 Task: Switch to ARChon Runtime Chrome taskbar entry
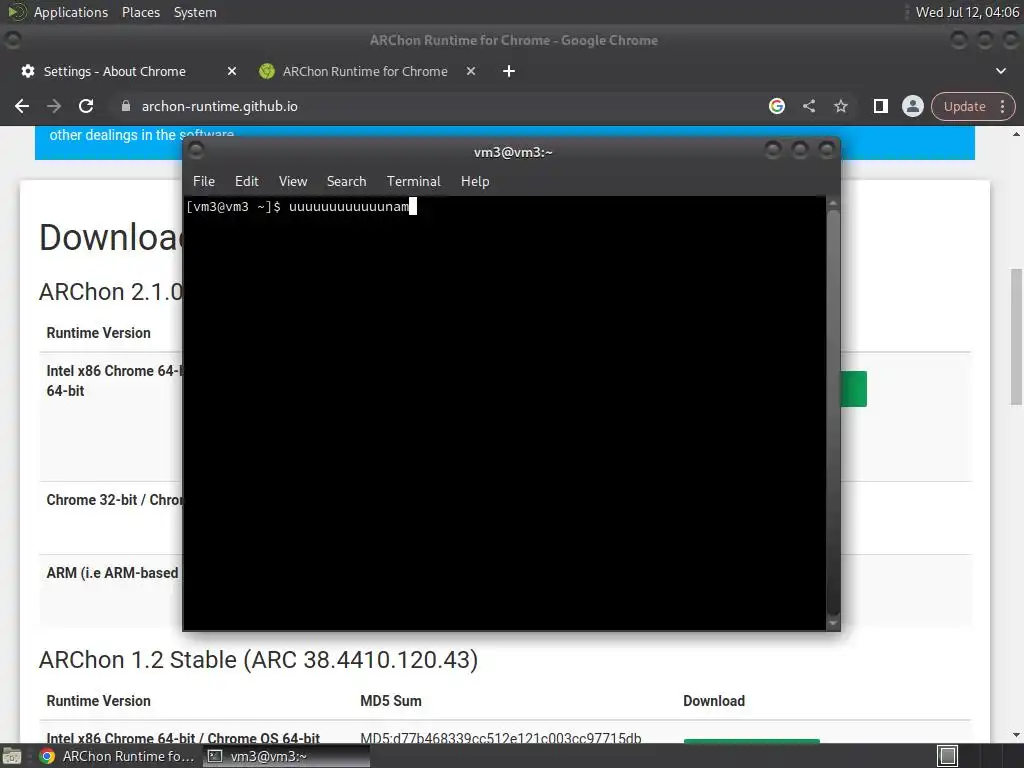(x=118, y=756)
